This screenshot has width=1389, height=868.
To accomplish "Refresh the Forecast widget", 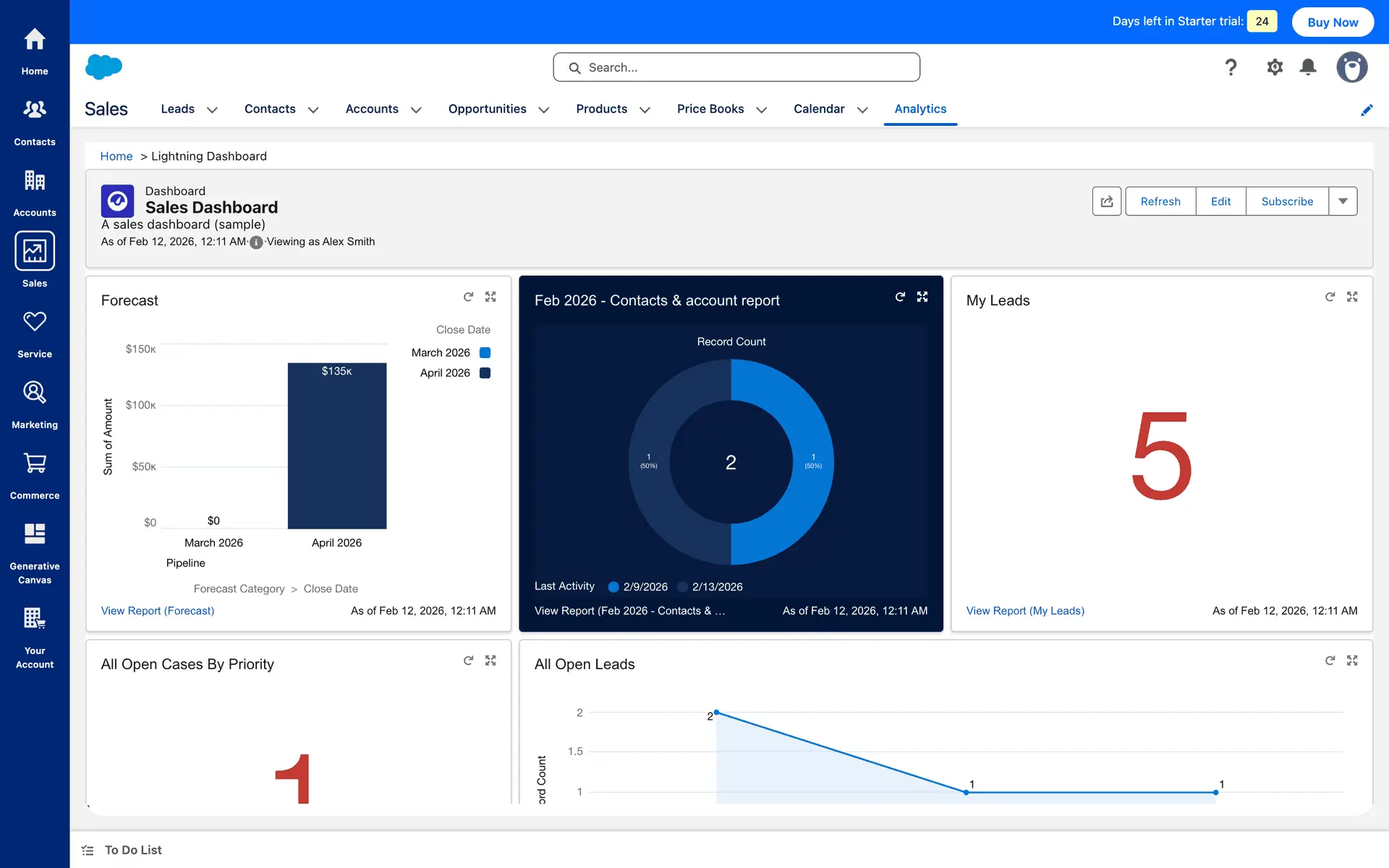I will click(x=468, y=297).
